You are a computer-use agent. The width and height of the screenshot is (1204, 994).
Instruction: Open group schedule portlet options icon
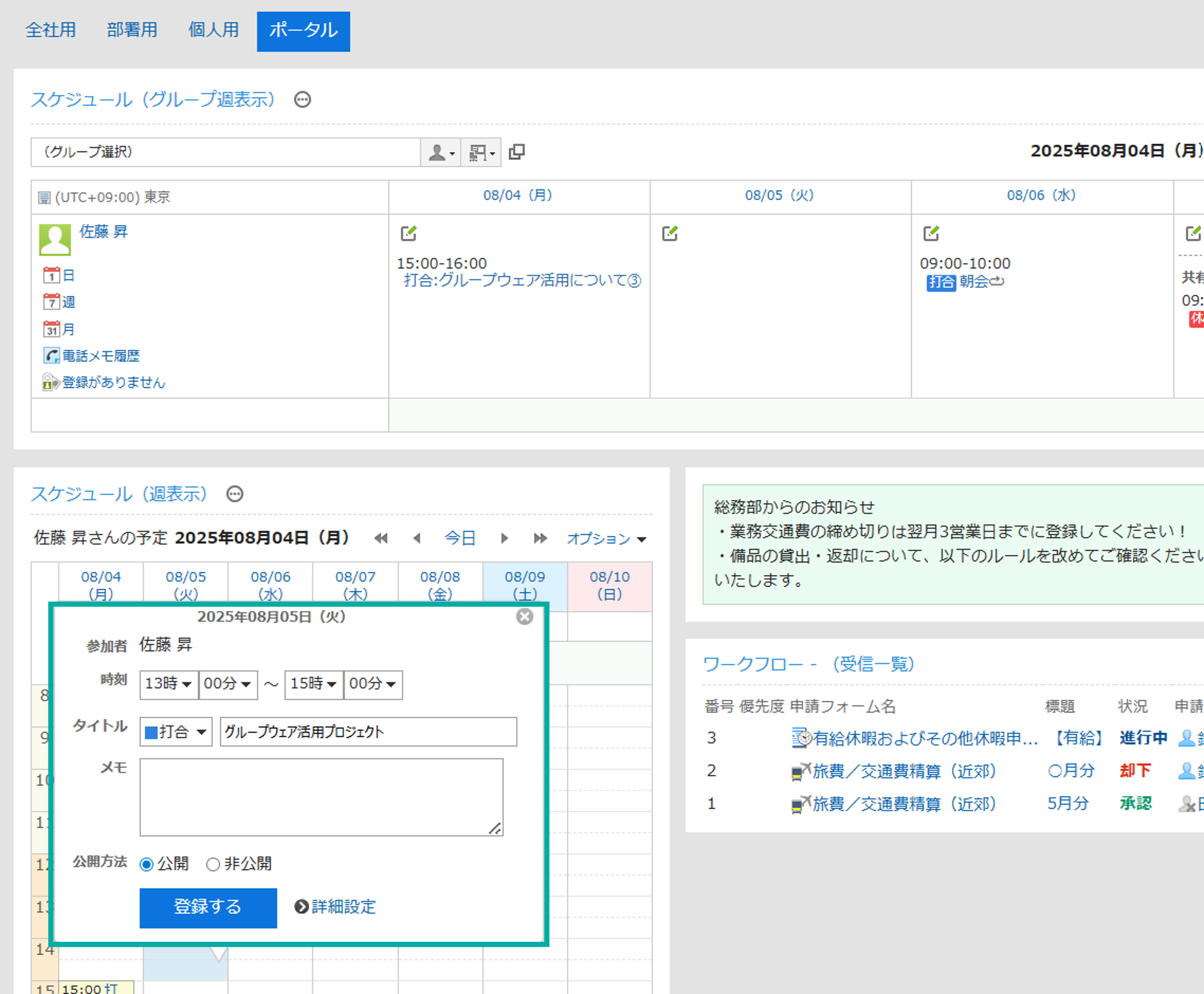click(302, 100)
